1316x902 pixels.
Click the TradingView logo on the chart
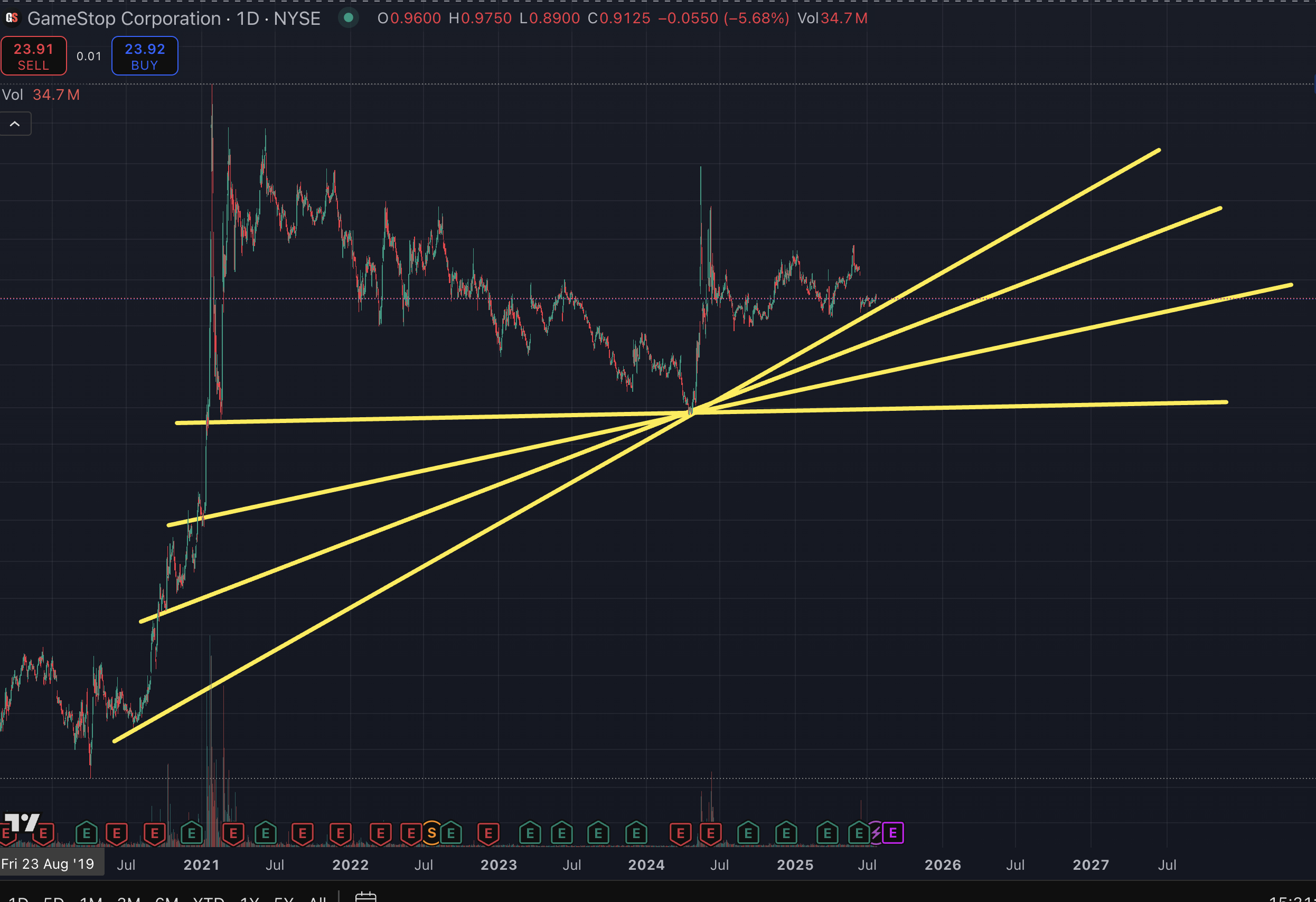22,822
